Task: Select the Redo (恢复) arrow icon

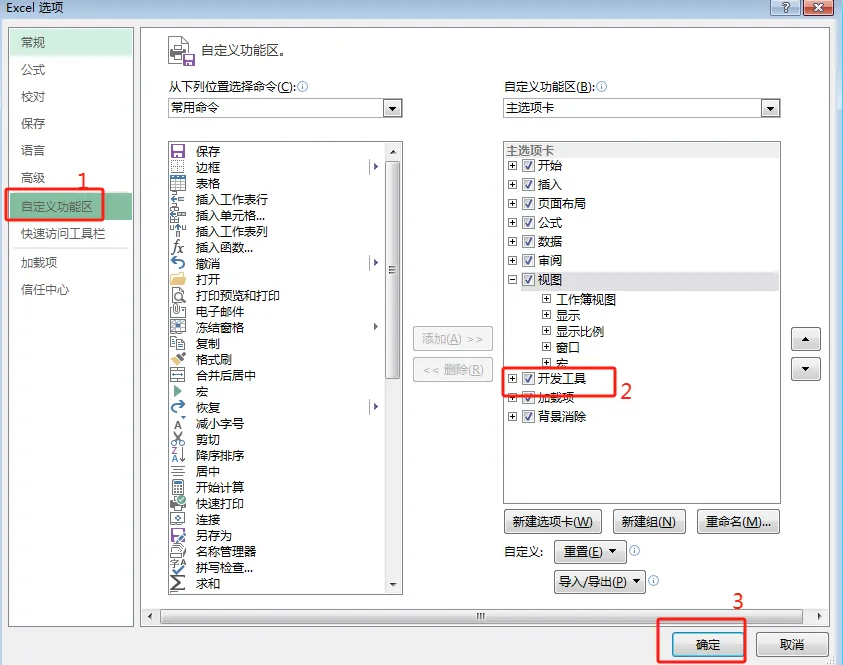Action: click(178, 407)
